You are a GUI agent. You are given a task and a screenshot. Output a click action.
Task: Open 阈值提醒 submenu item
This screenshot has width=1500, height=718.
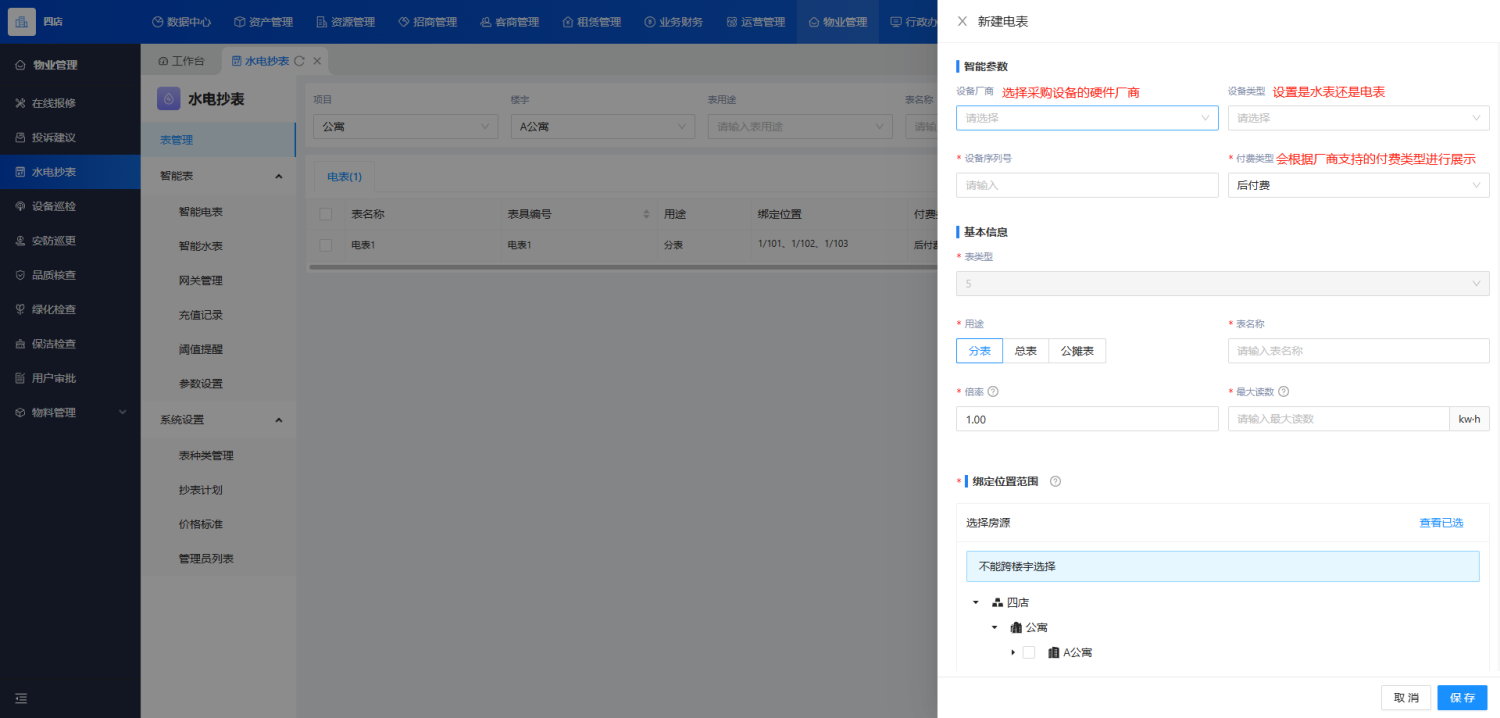201,349
